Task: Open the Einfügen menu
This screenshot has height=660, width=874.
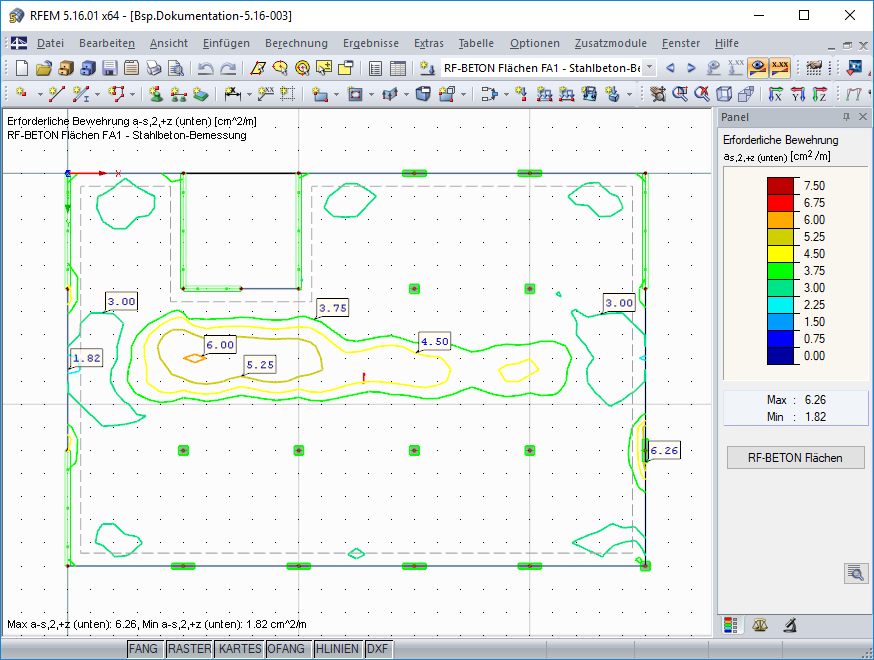Action: click(x=226, y=43)
